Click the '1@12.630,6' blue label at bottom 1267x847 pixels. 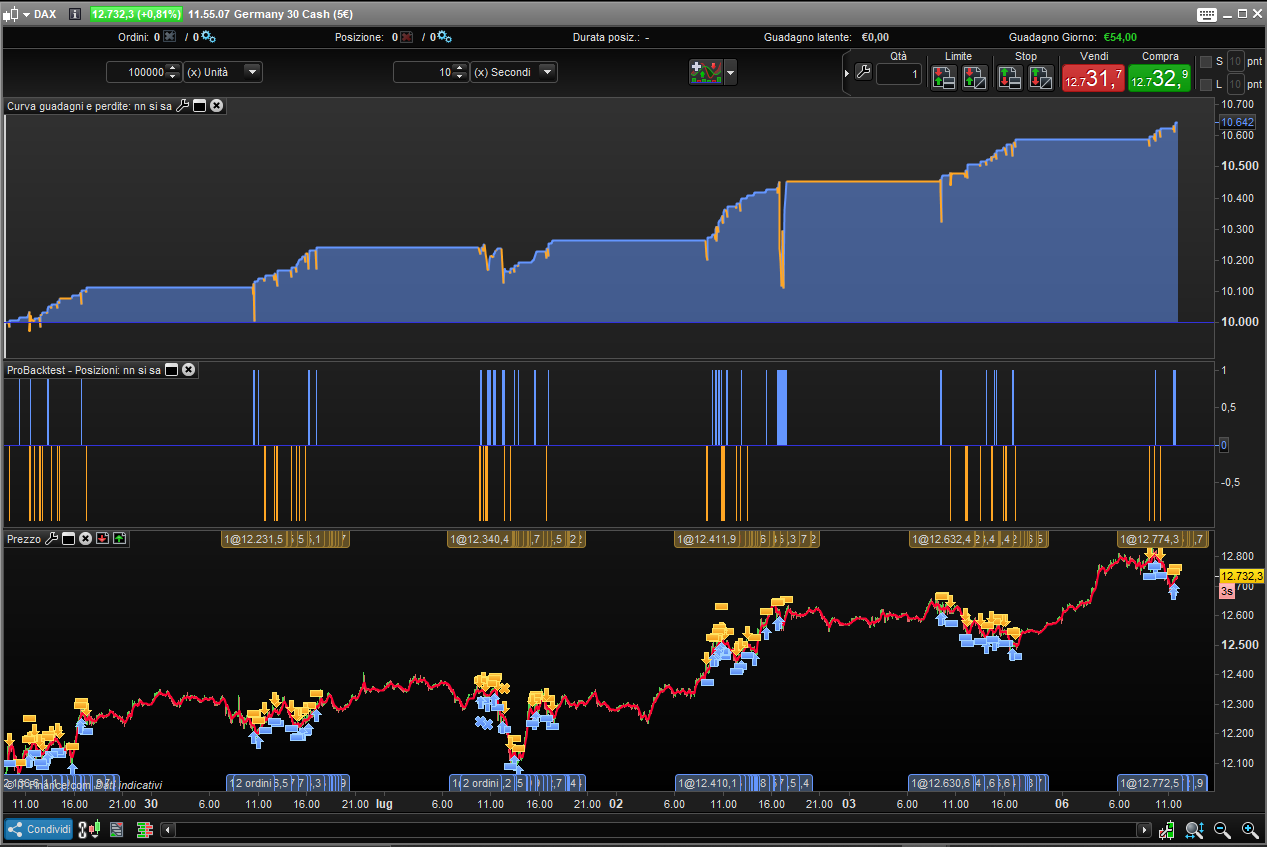coord(942,783)
